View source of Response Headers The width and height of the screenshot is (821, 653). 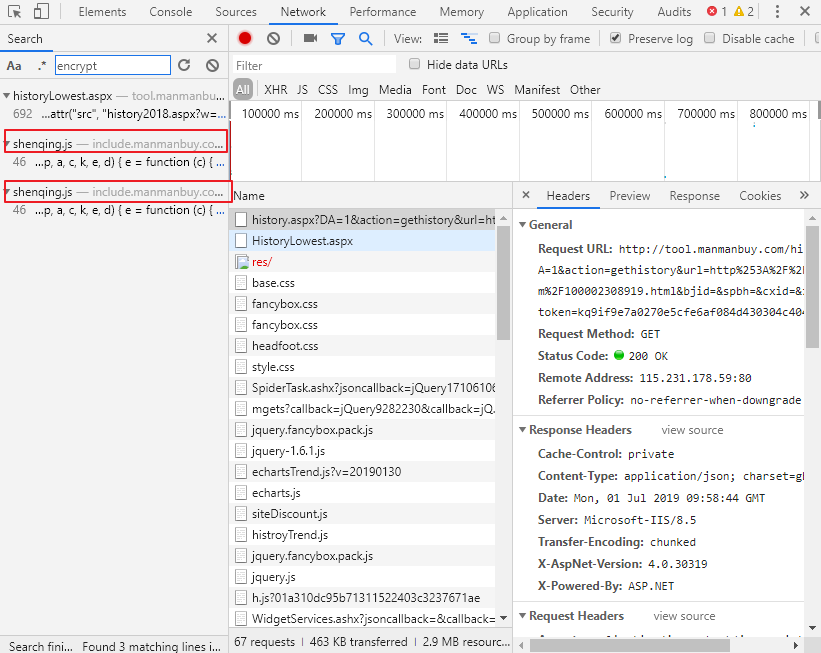click(692, 430)
